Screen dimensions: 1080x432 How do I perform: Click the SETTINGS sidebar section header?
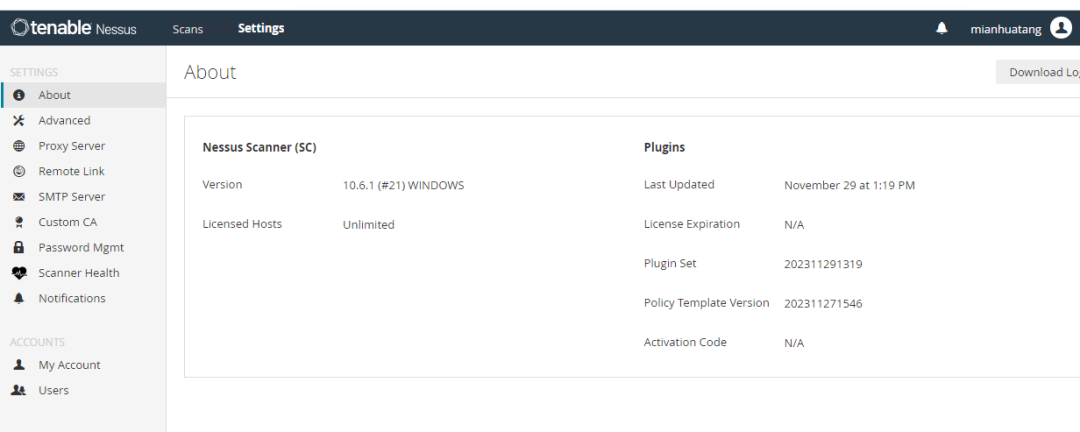point(34,72)
